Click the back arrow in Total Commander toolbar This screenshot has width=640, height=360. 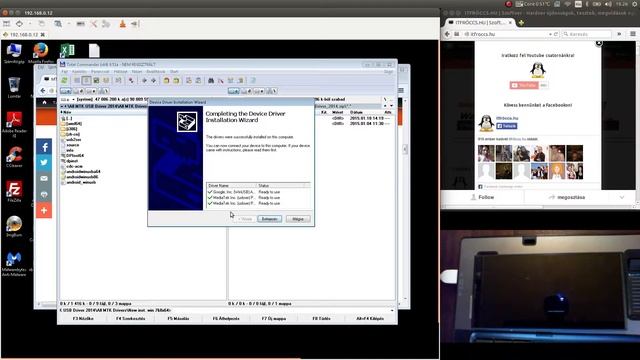point(144,80)
